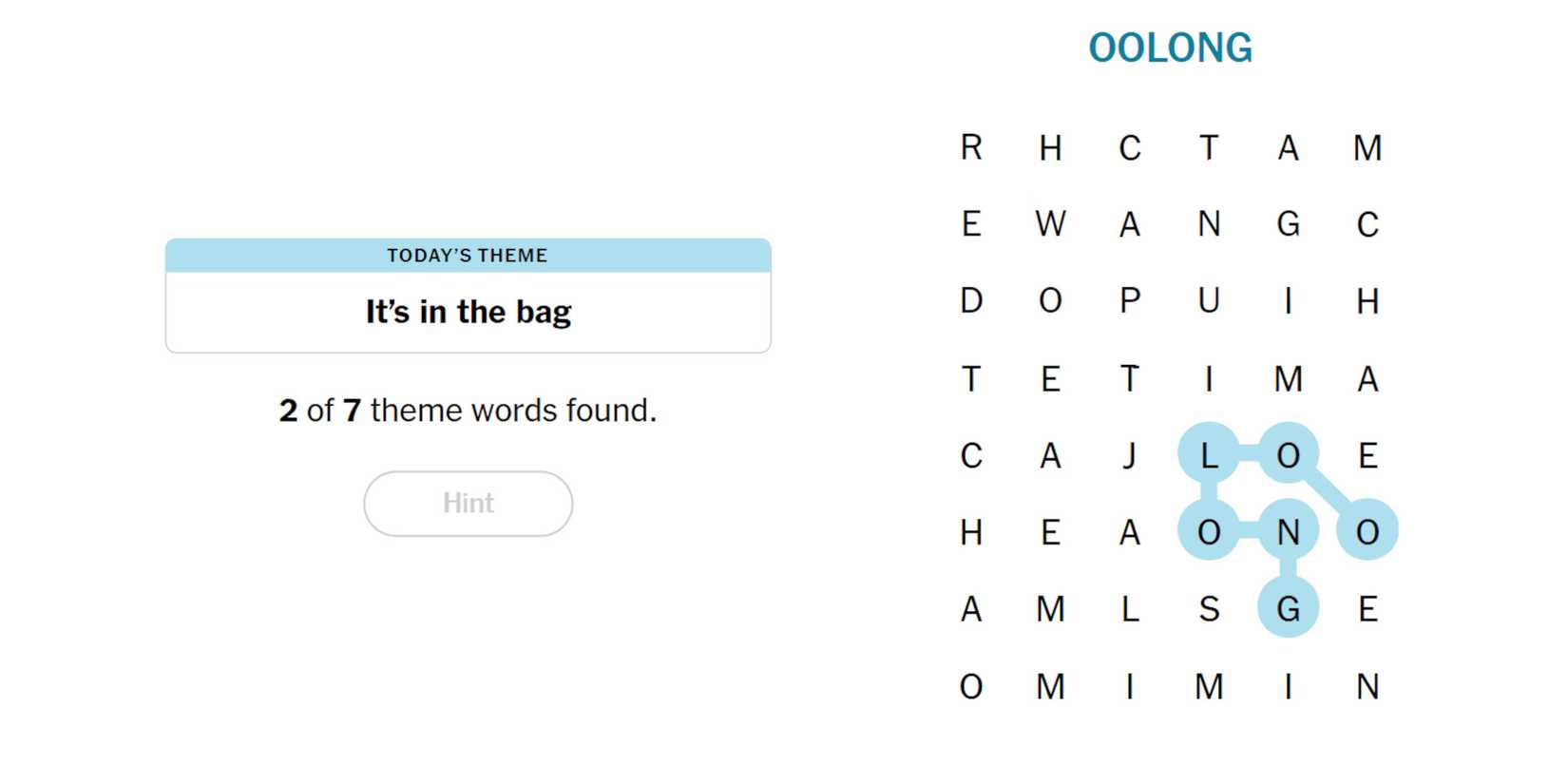This screenshot has height=784, width=1568.
Task: Tap the letter W tile
Action: (1050, 224)
